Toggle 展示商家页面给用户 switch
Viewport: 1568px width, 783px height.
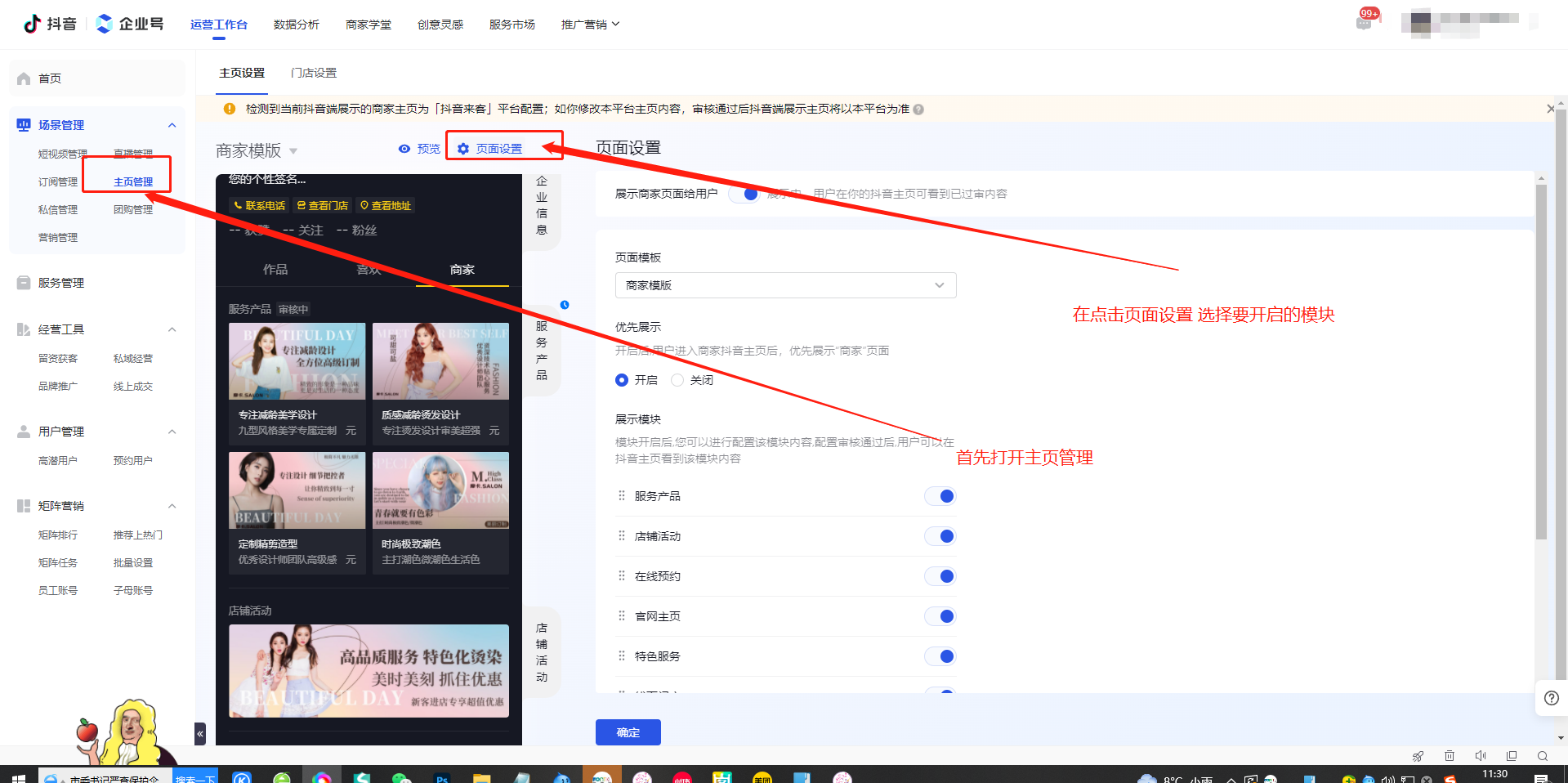pos(744,194)
